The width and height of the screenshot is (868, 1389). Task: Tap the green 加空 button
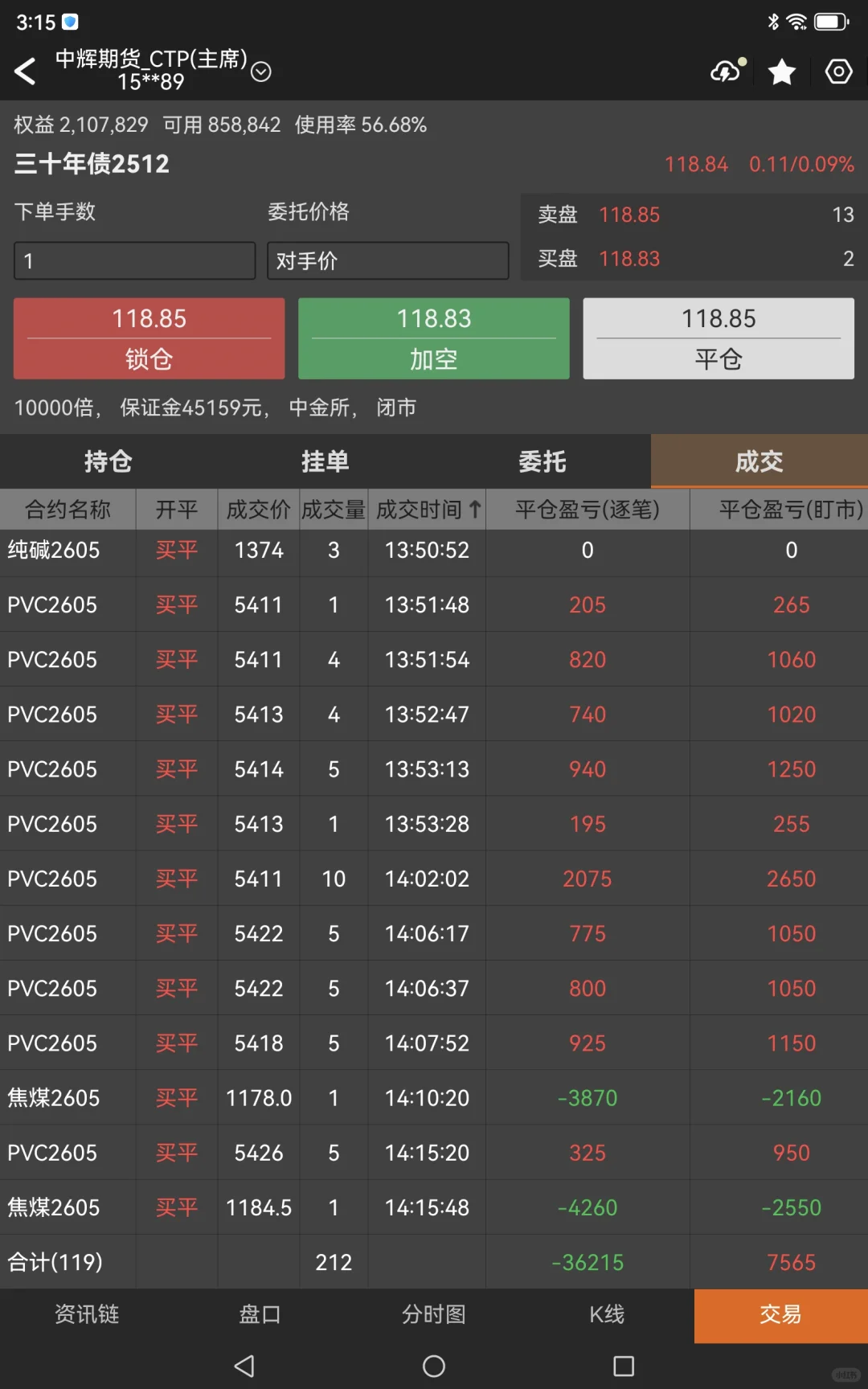click(x=434, y=338)
